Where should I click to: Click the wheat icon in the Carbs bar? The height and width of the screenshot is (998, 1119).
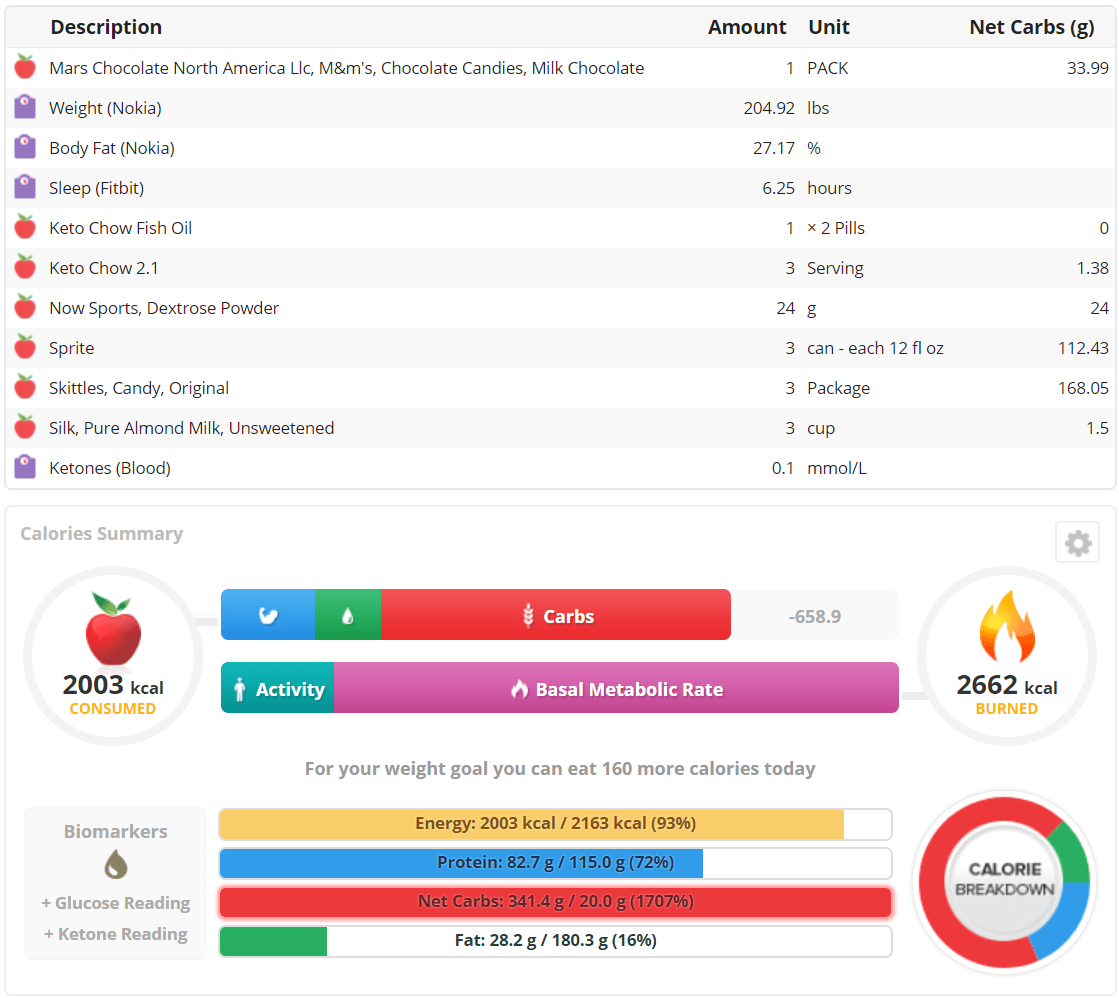click(528, 615)
